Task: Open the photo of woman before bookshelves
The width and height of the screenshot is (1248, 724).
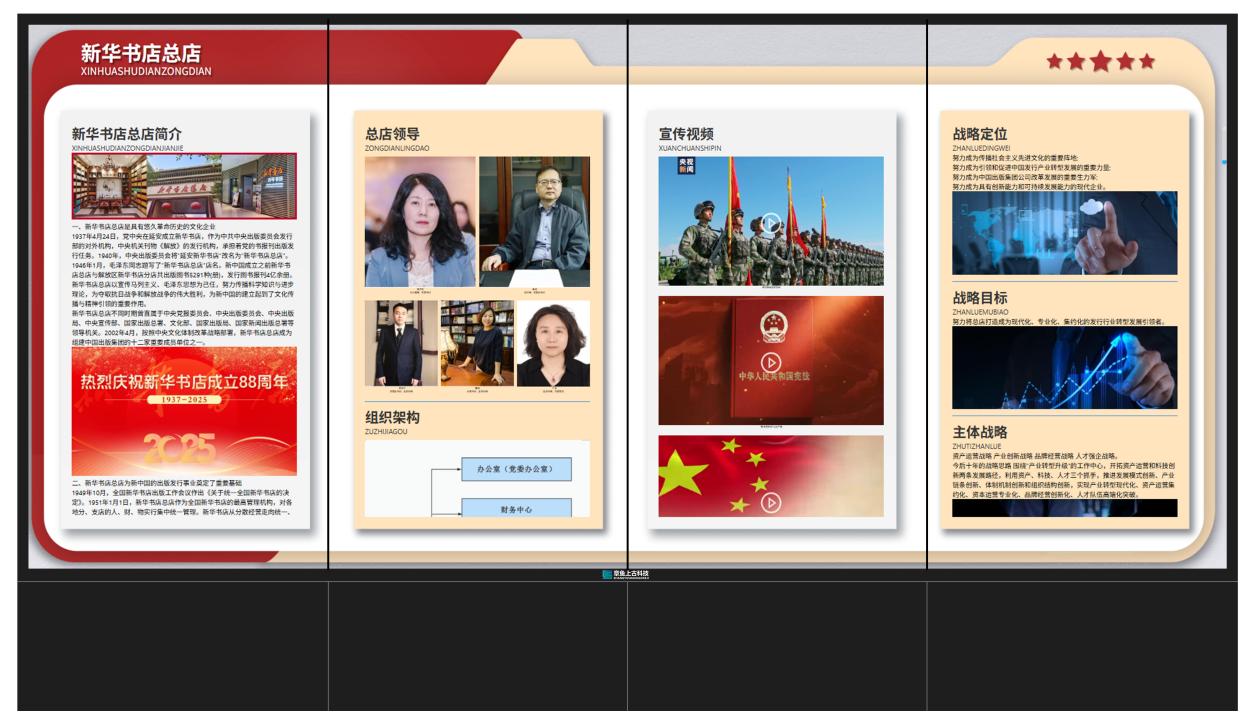Action: pos(477,343)
